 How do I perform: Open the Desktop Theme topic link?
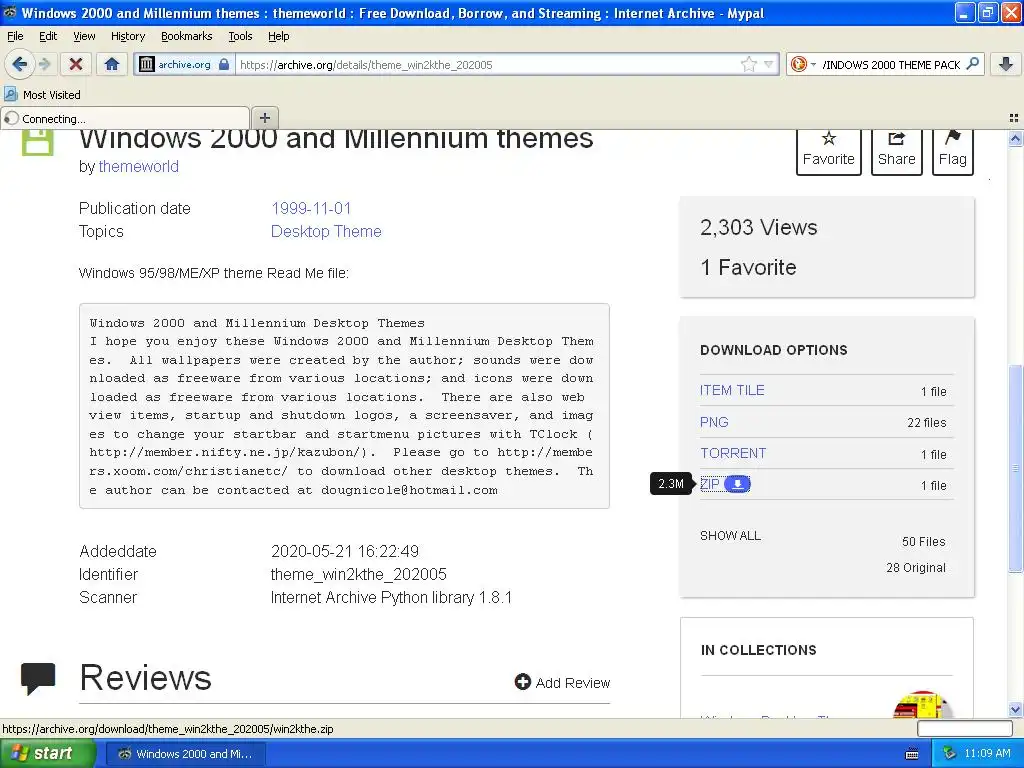[326, 231]
